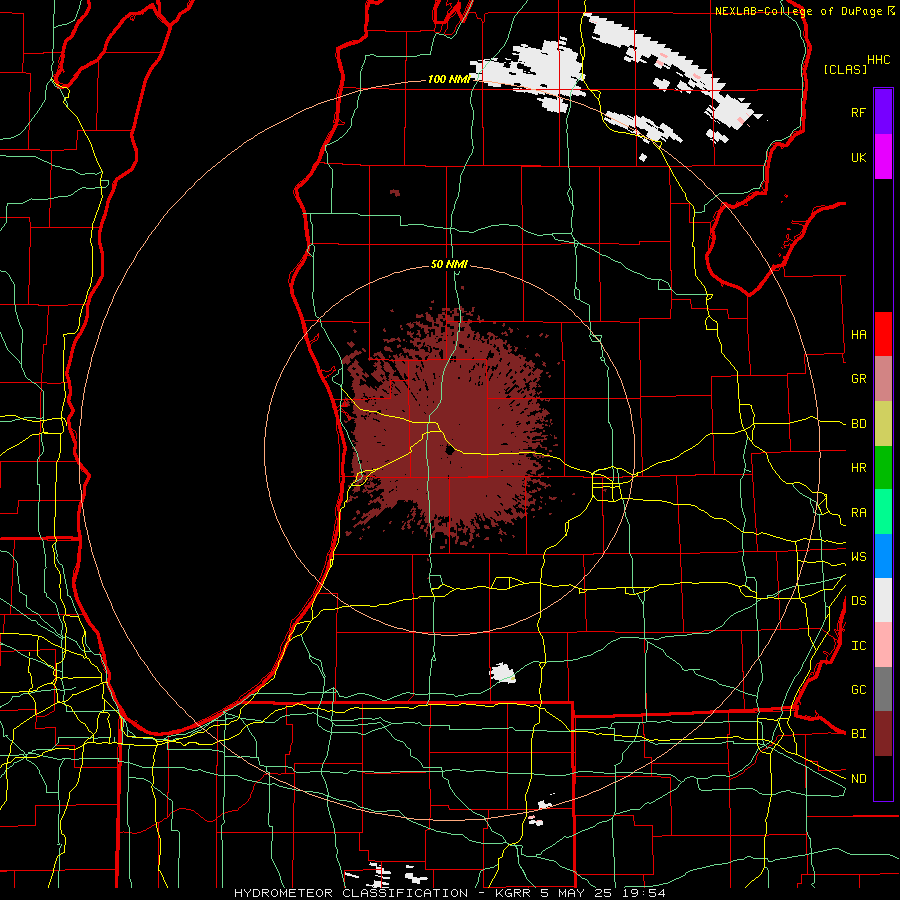Image resolution: width=900 pixels, height=900 pixels.
Task: Click the bright green RA legend swatch
Action: [883, 512]
